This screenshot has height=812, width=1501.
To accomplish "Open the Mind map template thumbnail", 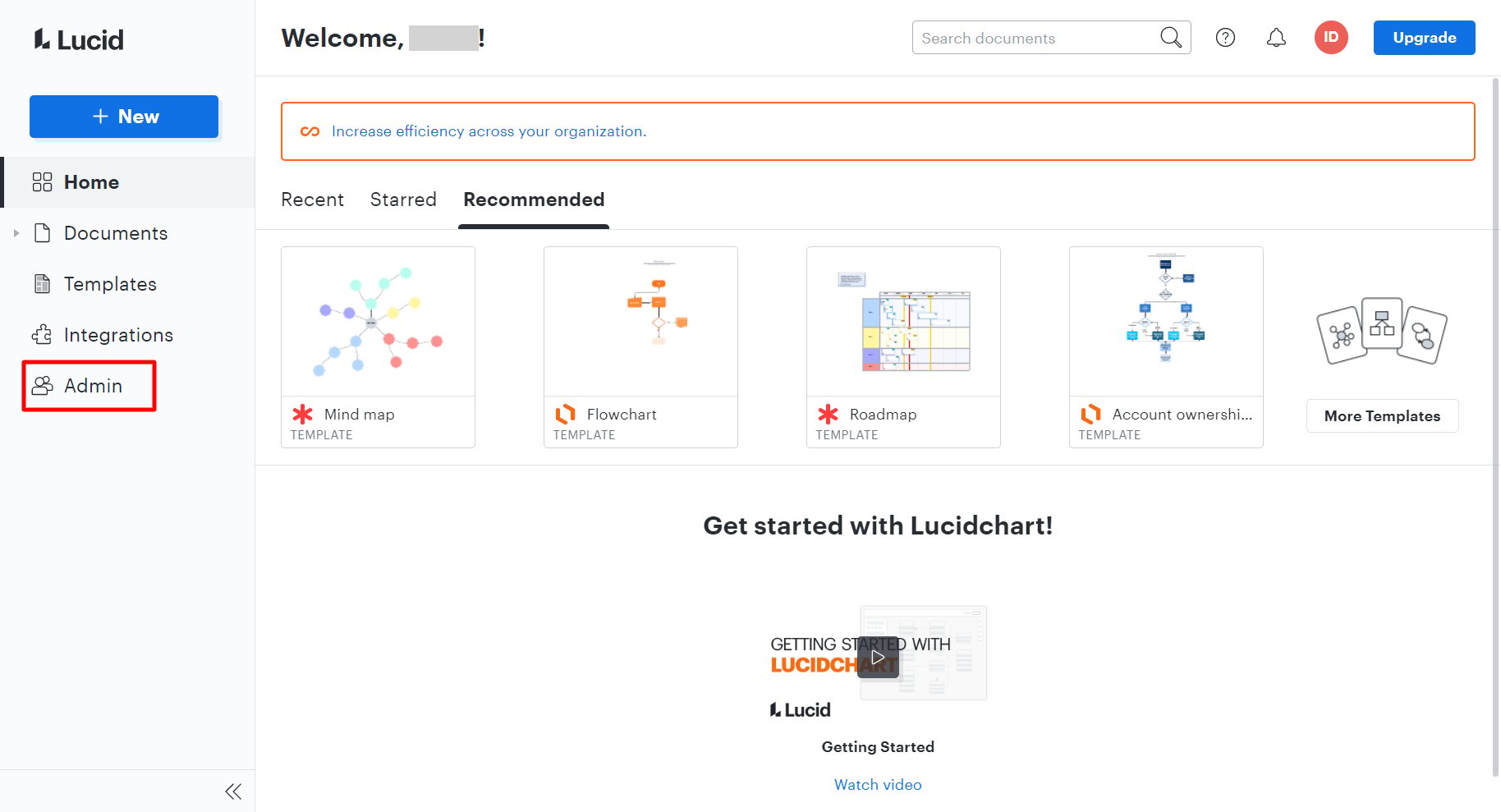I will (x=378, y=322).
